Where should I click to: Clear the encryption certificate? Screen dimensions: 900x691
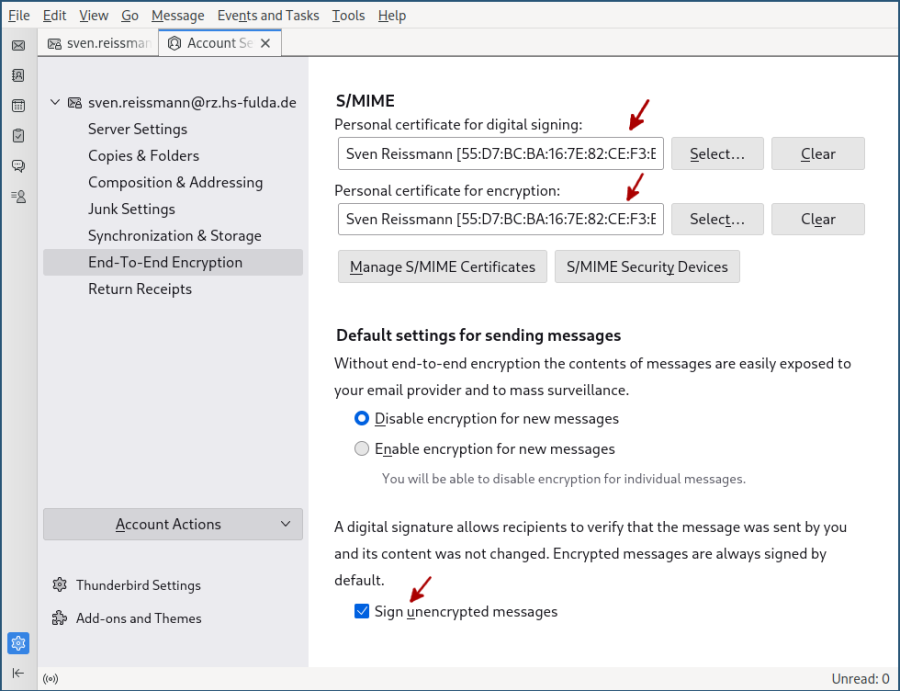(x=818, y=219)
